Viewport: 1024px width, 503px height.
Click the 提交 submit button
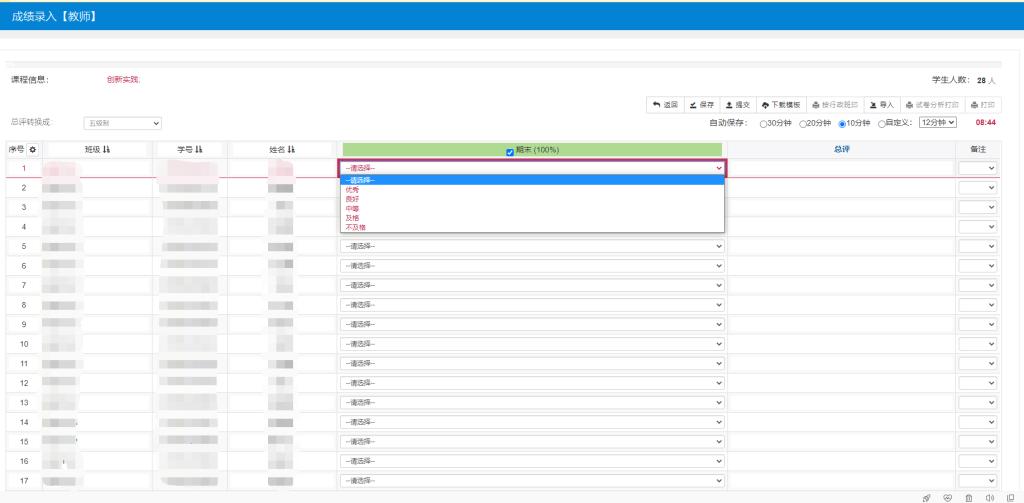737,104
